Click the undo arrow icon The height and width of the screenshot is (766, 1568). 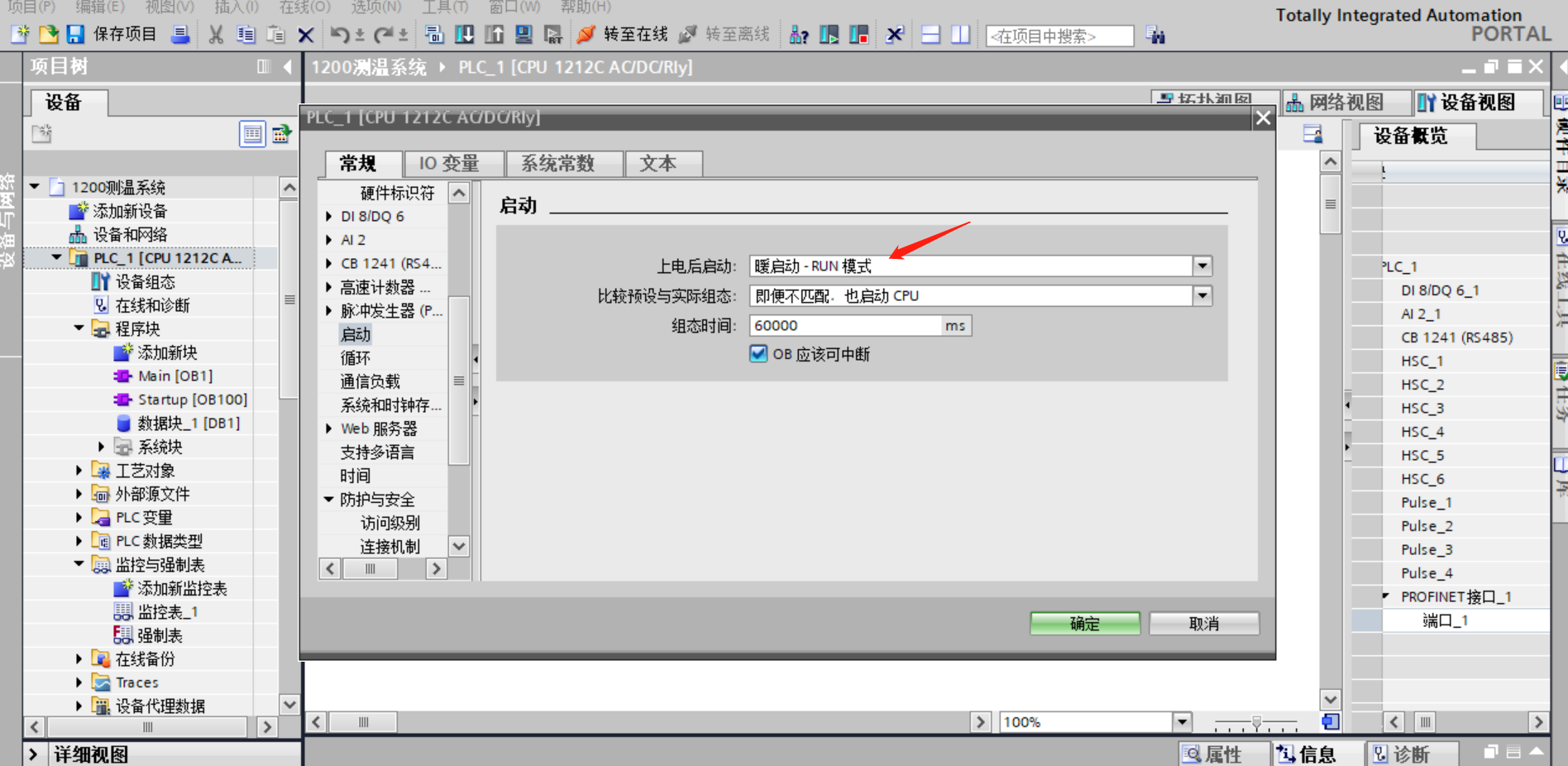coord(339,34)
